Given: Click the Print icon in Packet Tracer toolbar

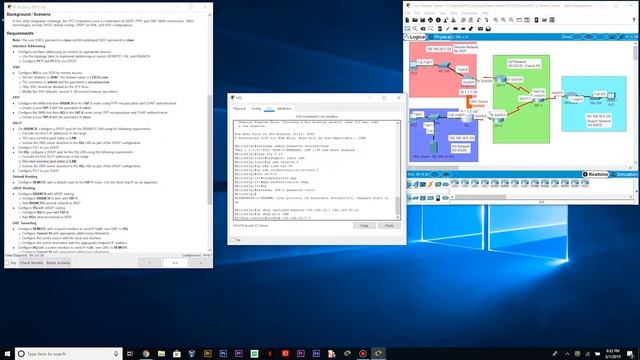Looking at the screenshot, I should pyautogui.click(x=430, y=20).
